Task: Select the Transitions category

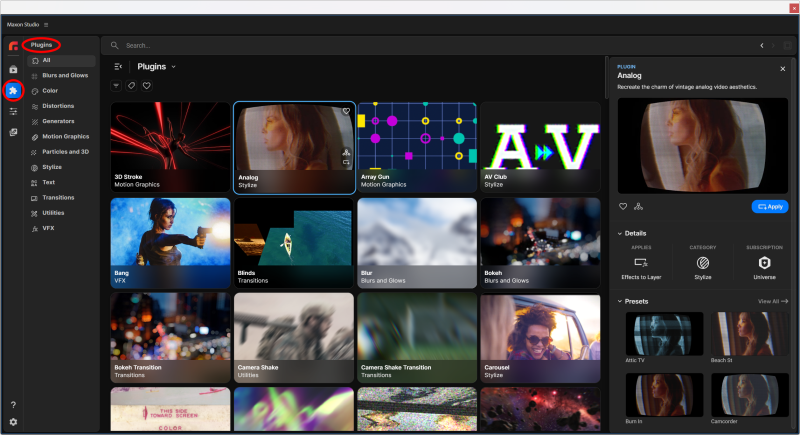Action: point(61,198)
